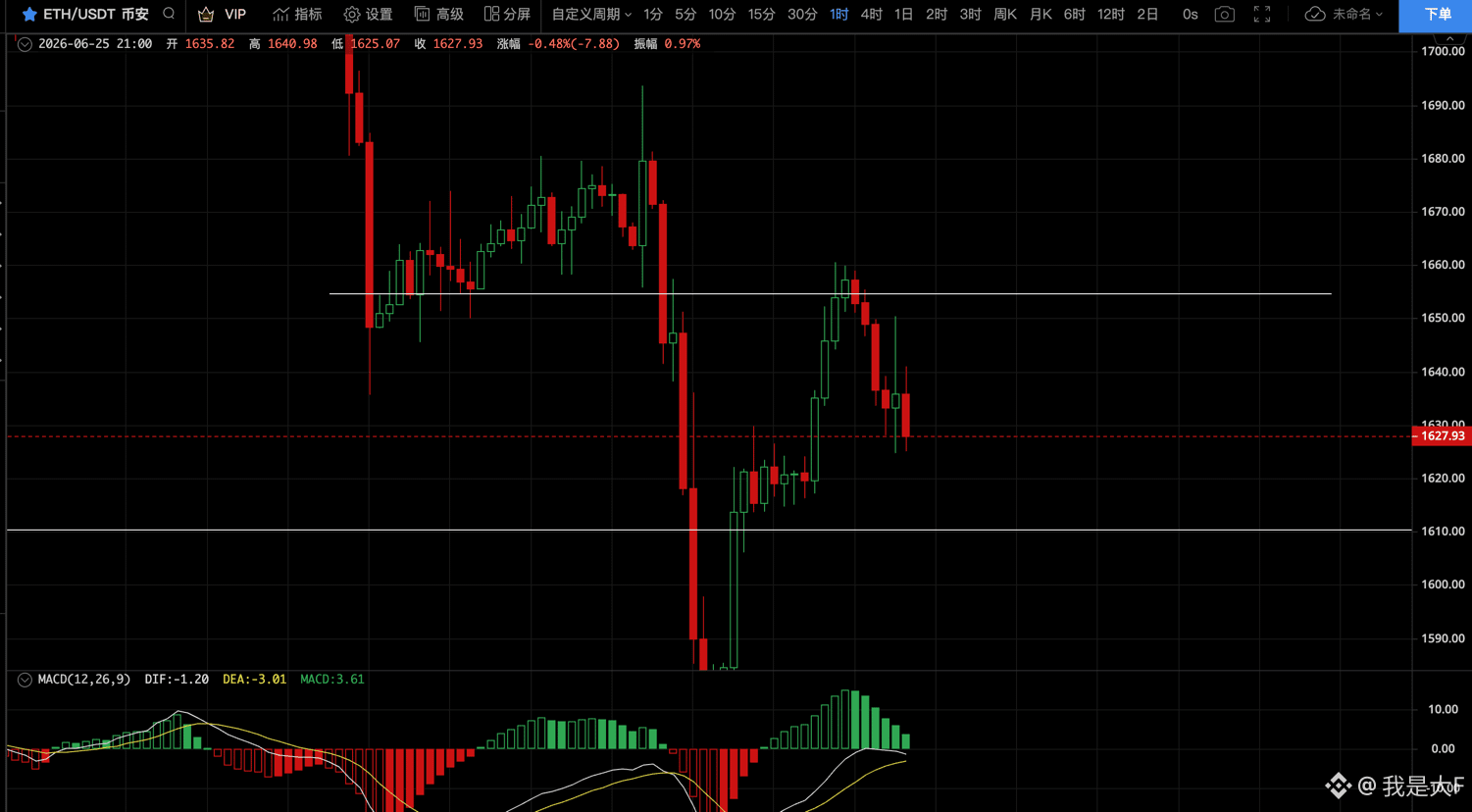
Task: Select the 5分 timeframe
Action: [685, 15]
